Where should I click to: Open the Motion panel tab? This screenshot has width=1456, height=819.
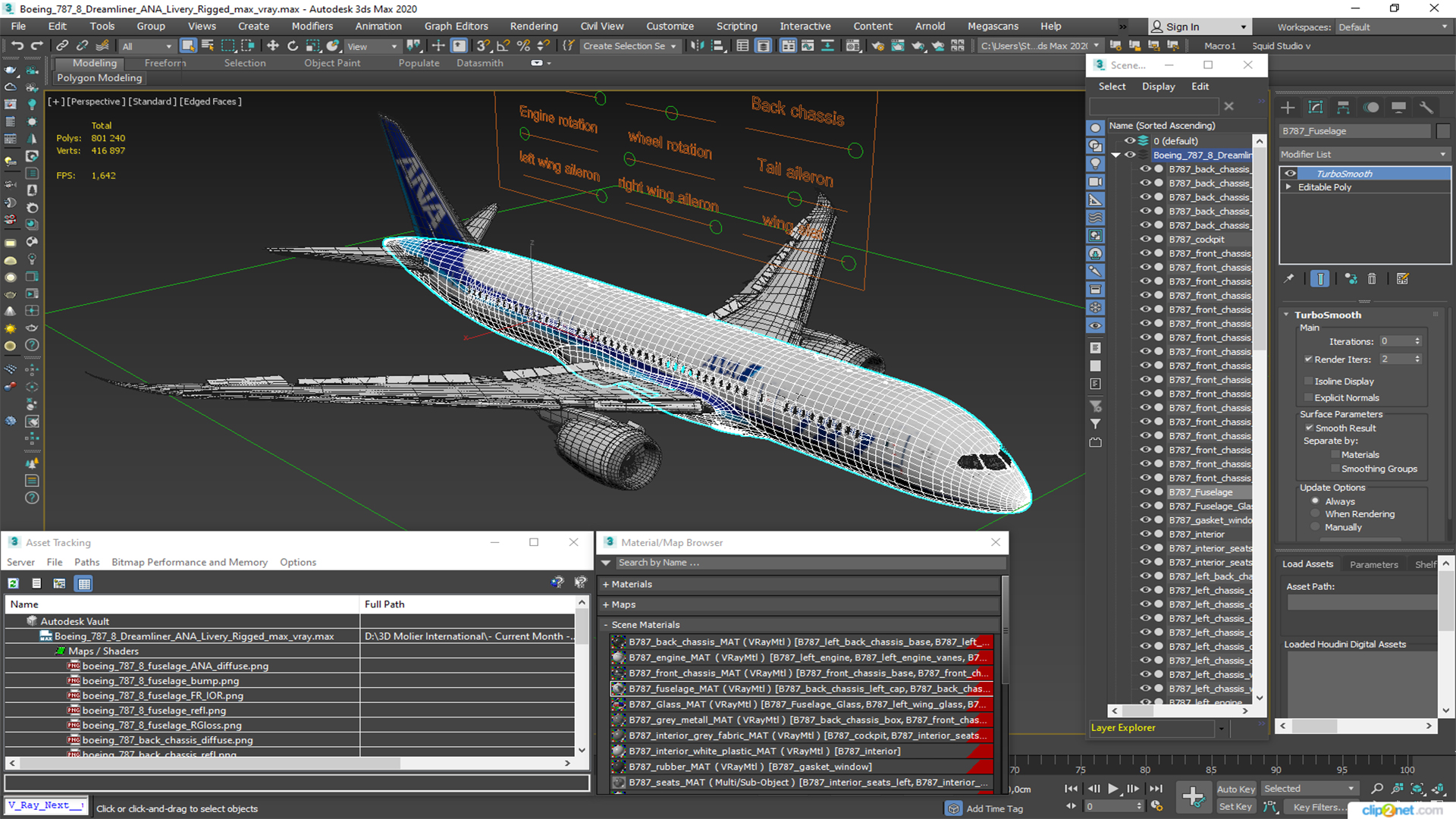click(1371, 108)
